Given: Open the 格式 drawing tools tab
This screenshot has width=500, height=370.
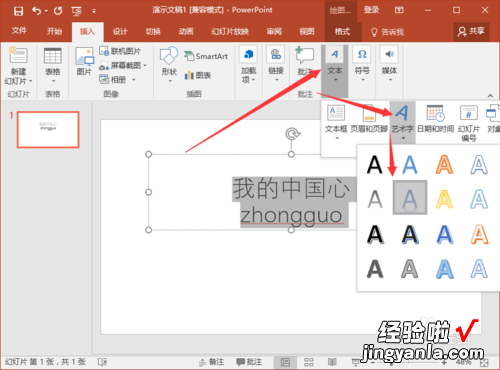Looking at the screenshot, I should click(342, 32).
